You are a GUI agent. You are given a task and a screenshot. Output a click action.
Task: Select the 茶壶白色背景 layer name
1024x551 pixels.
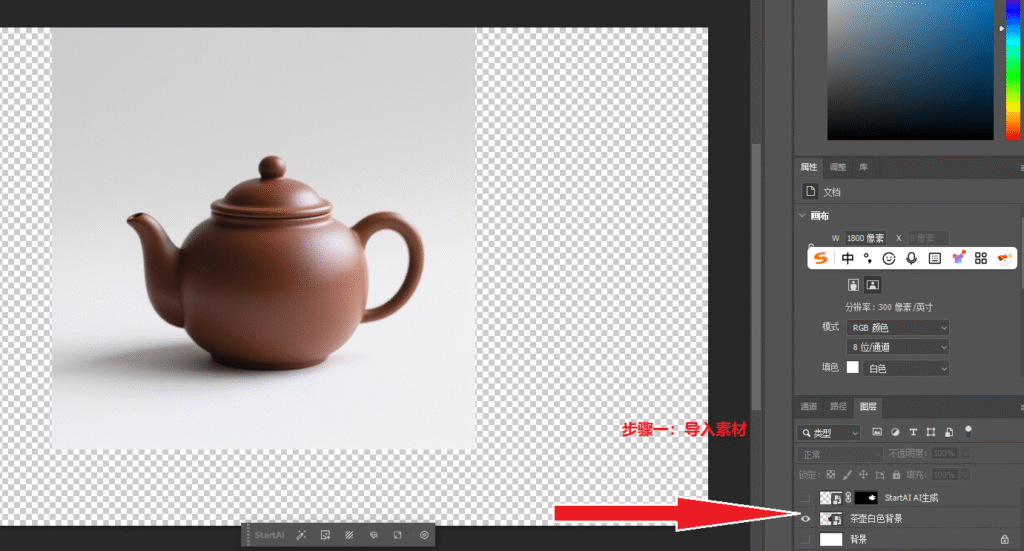click(875, 518)
